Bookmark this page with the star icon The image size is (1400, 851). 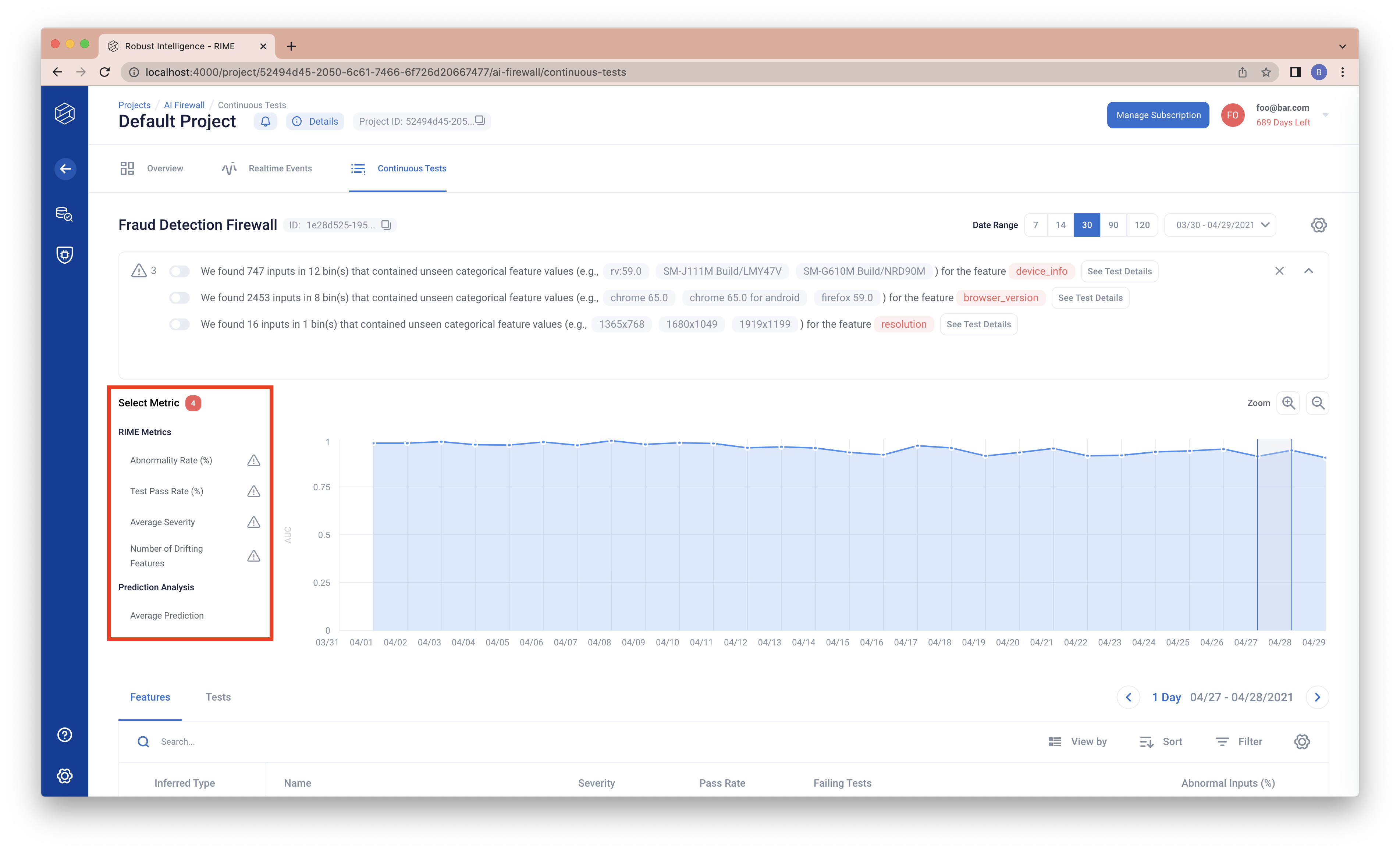coord(1266,72)
